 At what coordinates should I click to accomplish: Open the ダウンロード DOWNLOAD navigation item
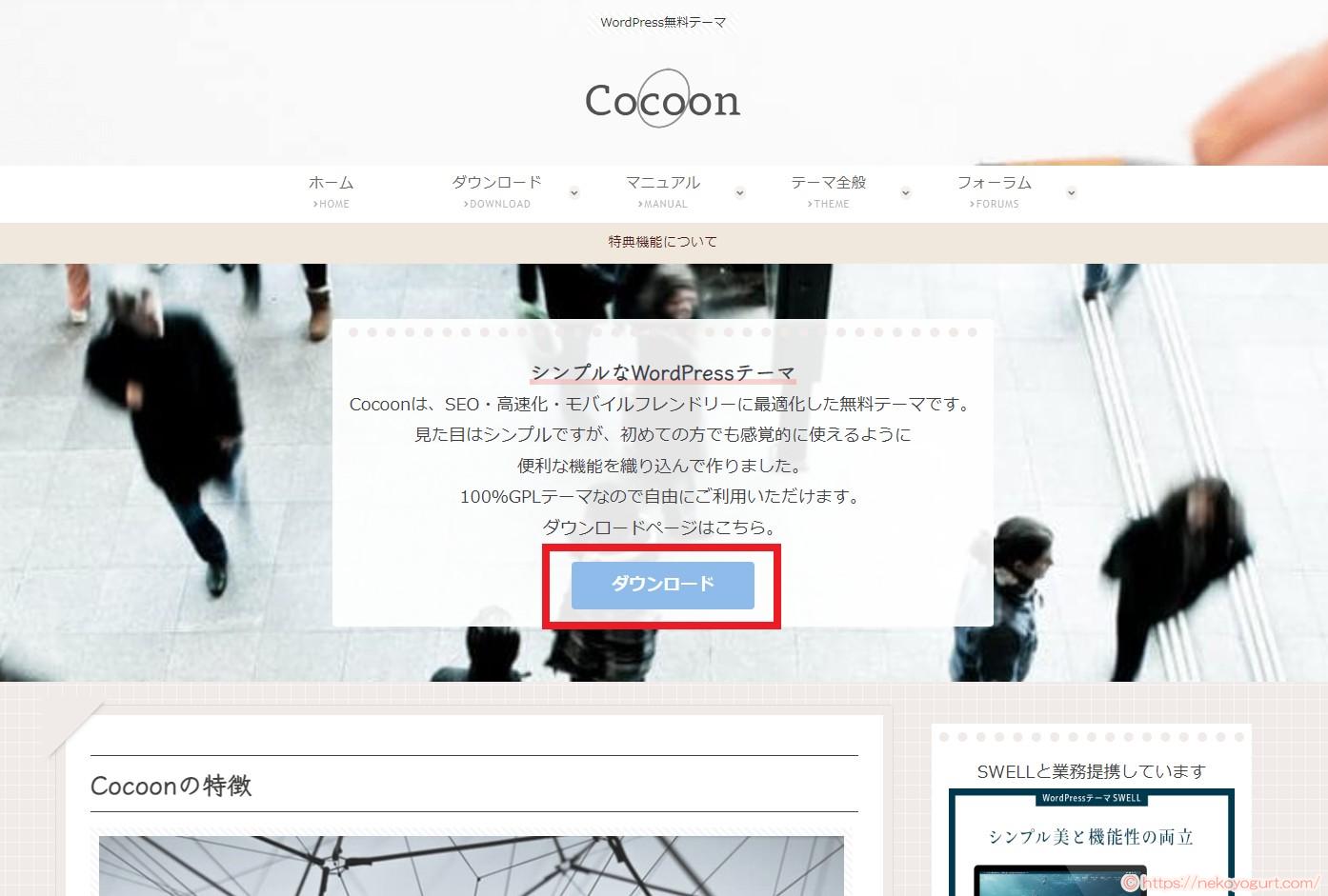(x=496, y=191)
